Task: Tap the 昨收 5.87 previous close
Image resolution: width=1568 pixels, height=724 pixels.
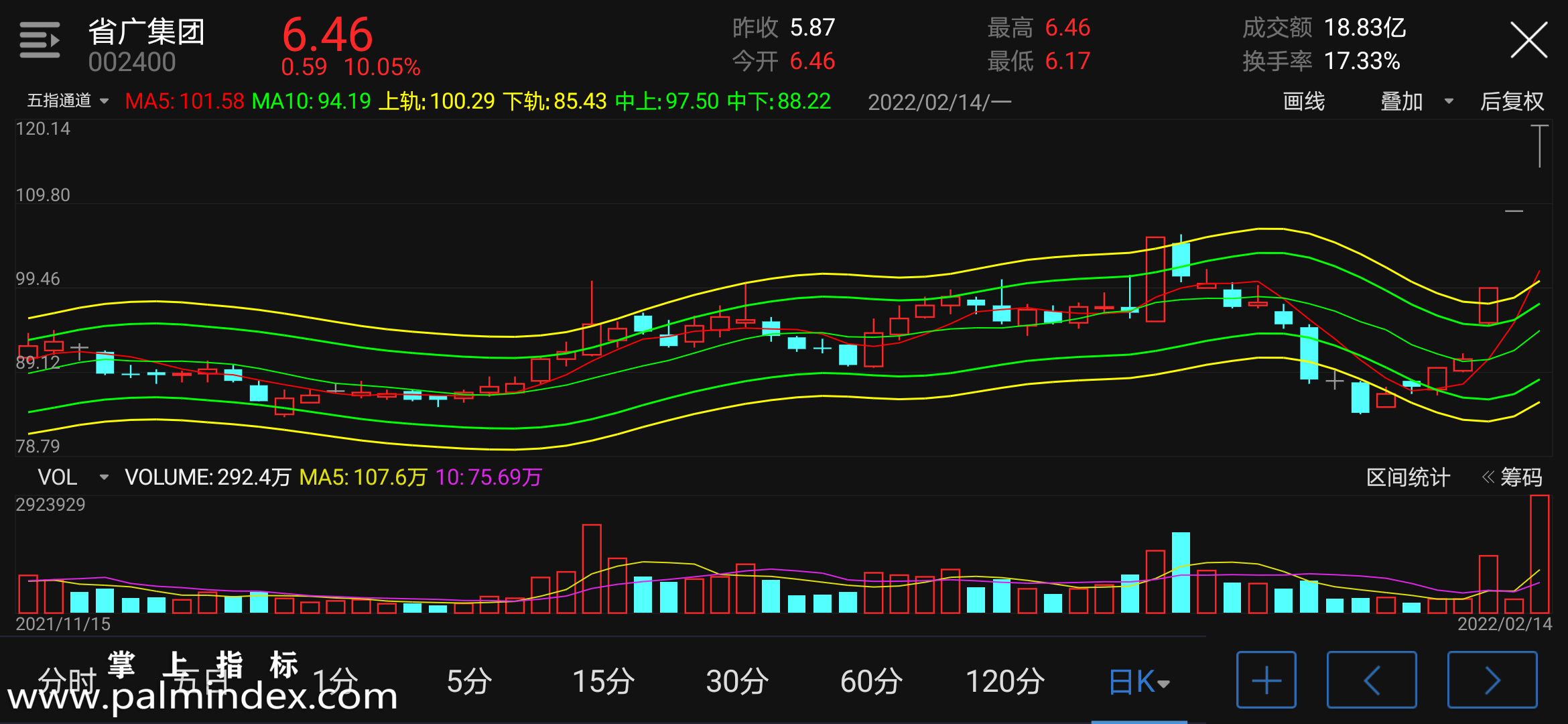Action: (x=783, y=27)
